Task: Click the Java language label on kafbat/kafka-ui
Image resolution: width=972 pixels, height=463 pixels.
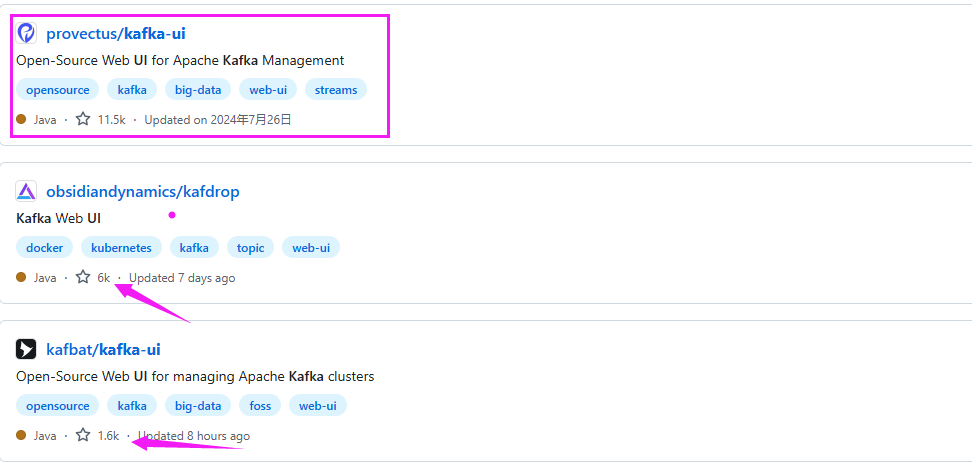Action: pyautogui.click(x=45, y=436)
